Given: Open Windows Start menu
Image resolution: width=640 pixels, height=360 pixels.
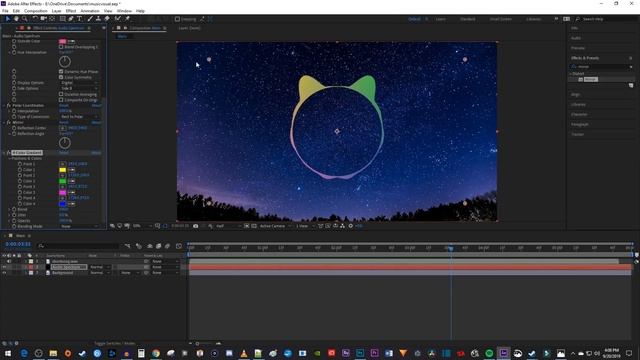Looking at the screenshot, I should pos(8,353).
